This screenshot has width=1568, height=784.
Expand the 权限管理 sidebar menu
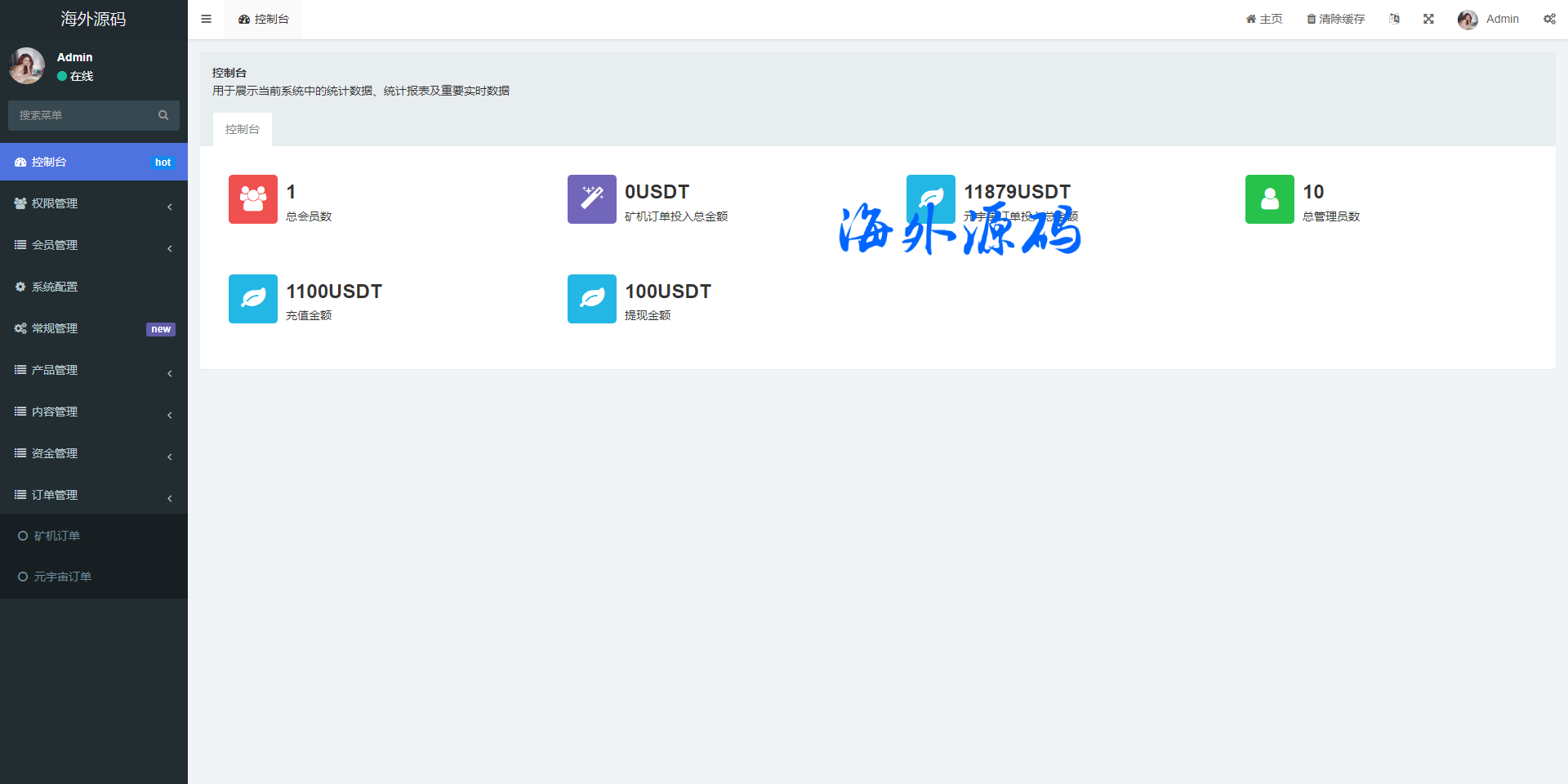coord(93,204)
